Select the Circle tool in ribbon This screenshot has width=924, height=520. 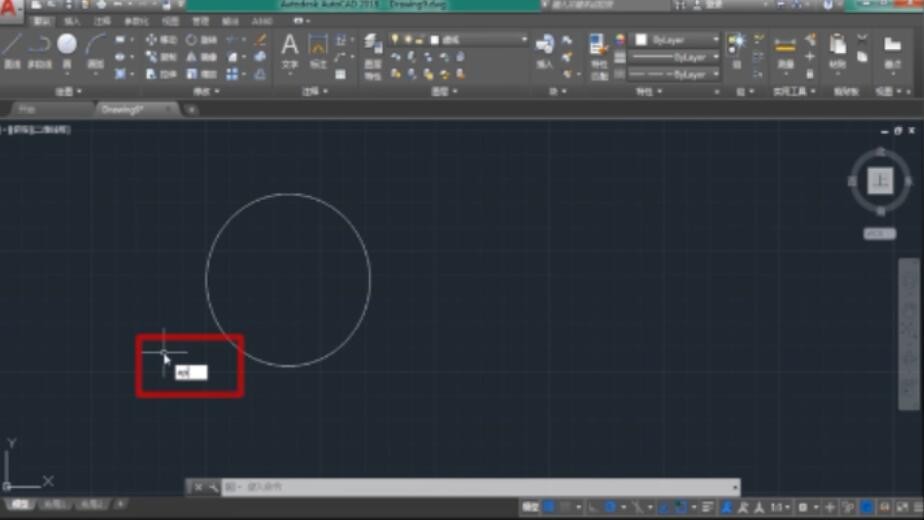coord(67,47)
